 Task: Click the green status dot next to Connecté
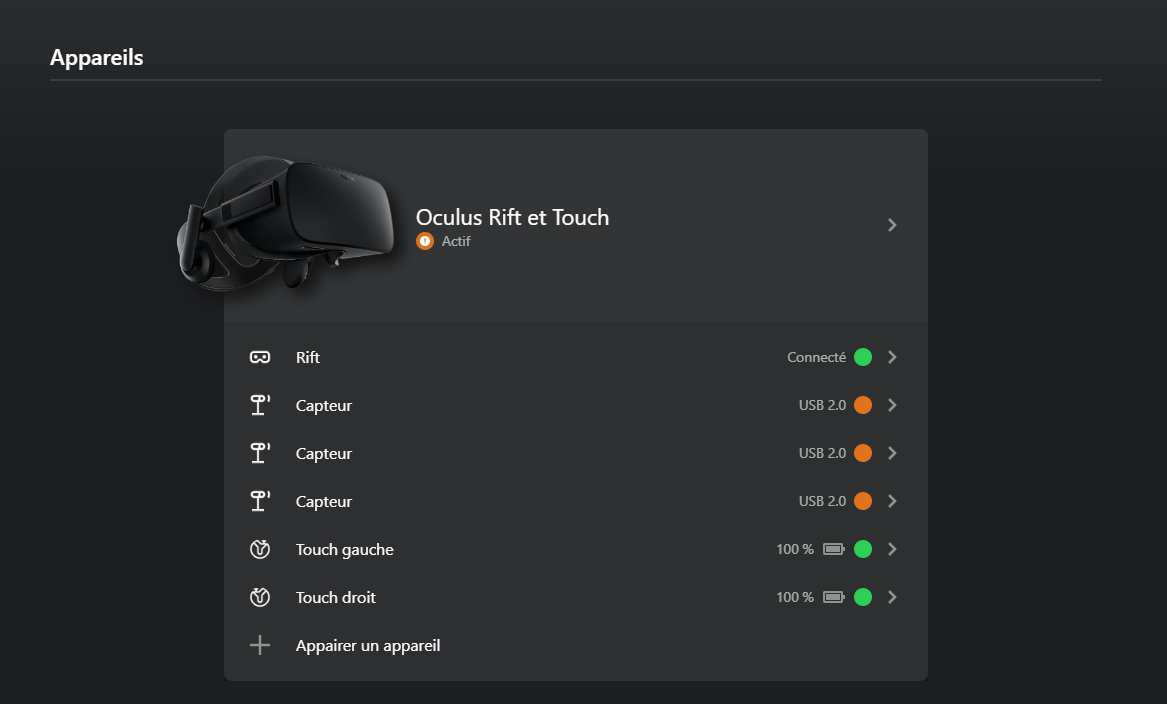pyautogui.click(x=863, y=357)
